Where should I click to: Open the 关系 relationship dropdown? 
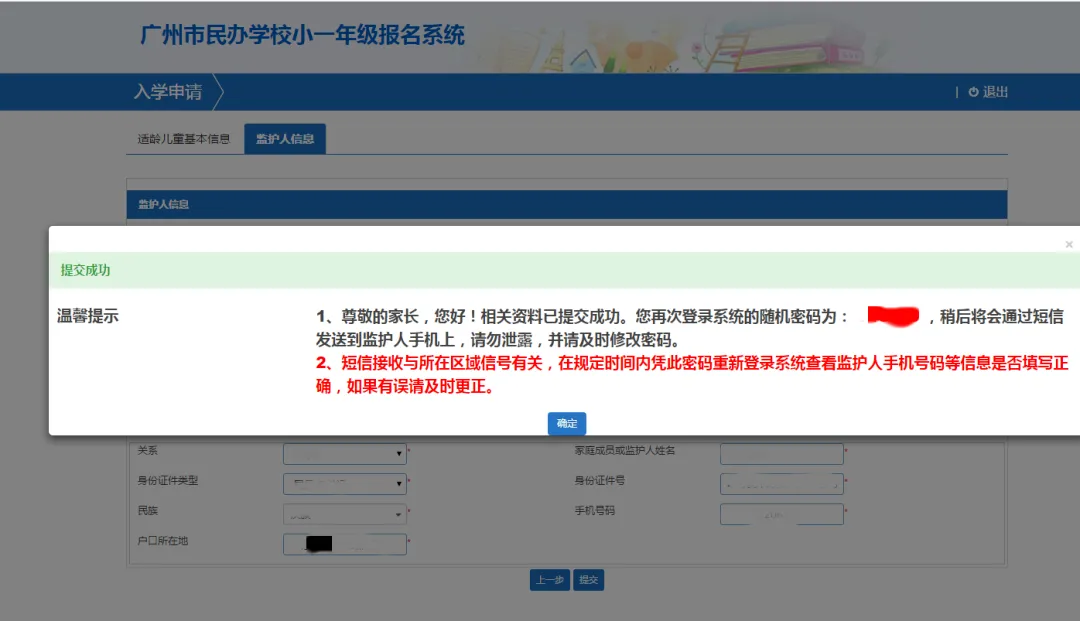click(x=344, y=453)
